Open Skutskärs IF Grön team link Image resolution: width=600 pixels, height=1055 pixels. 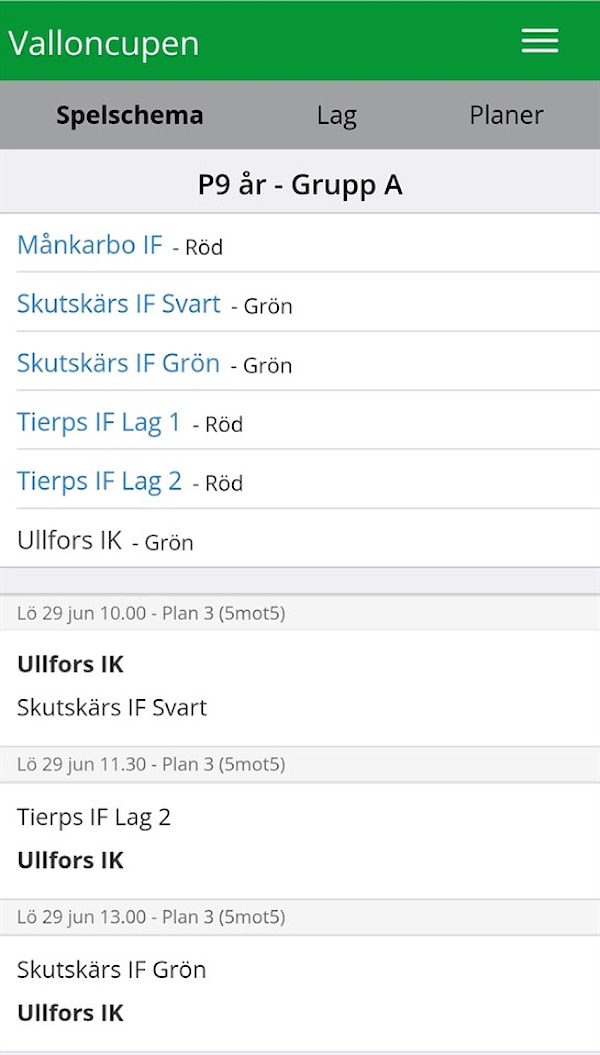(x=118, y=363)
